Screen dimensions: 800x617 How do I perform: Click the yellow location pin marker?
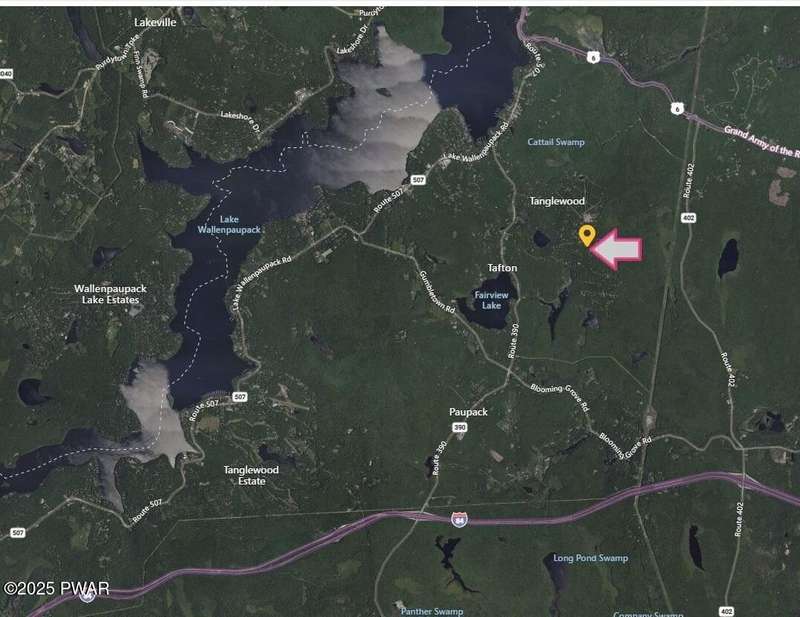(587, 236)
